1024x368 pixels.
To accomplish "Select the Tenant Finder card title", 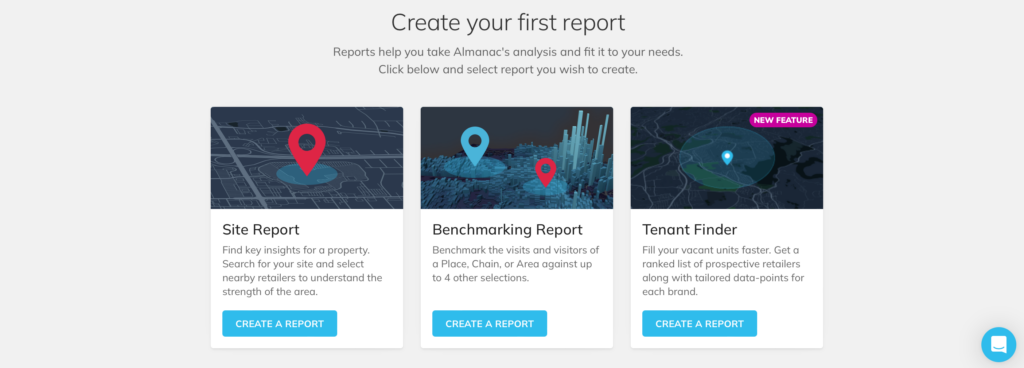I will 690,230.
